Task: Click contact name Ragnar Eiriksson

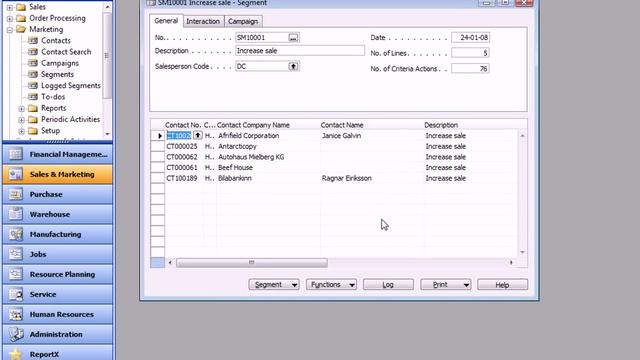Action: (x=347, y=178)
